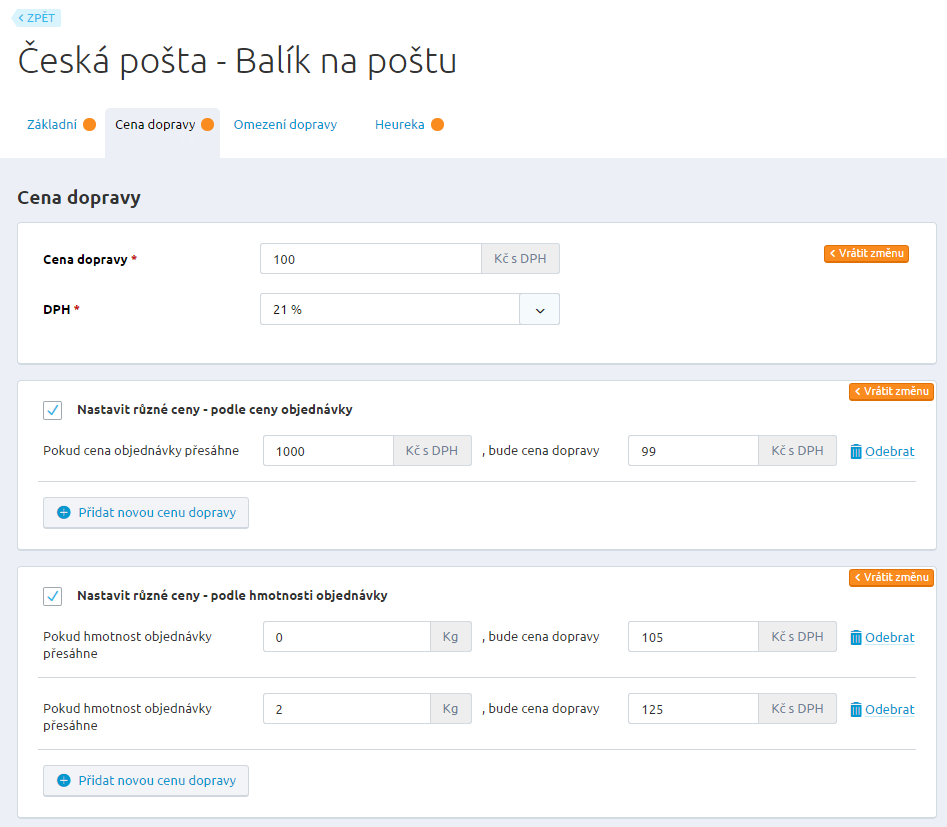The width and height of the screenshot is (947, 827).
Task: Click weight threshold field with 2
Action: pos(347,709)
